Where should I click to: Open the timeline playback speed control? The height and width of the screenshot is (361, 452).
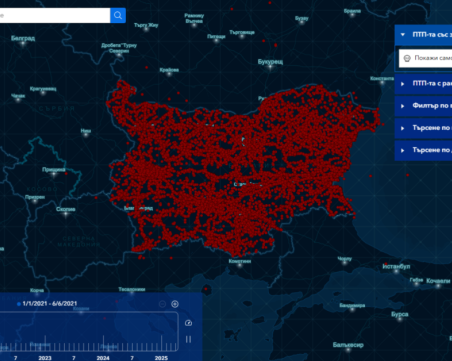(x=188, y=323)
